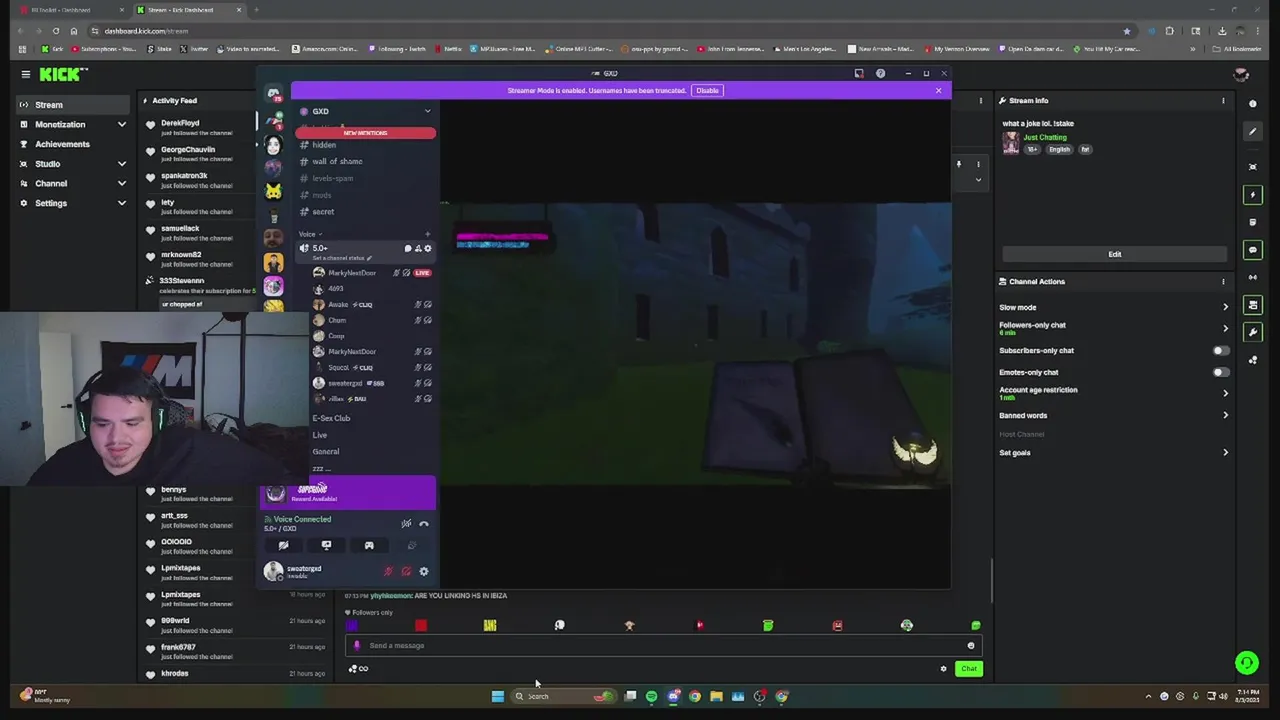Screen dimensions: 1280x720
Task: Open Spotify from the Windows taskbar
Action: [x=651, y=697]
